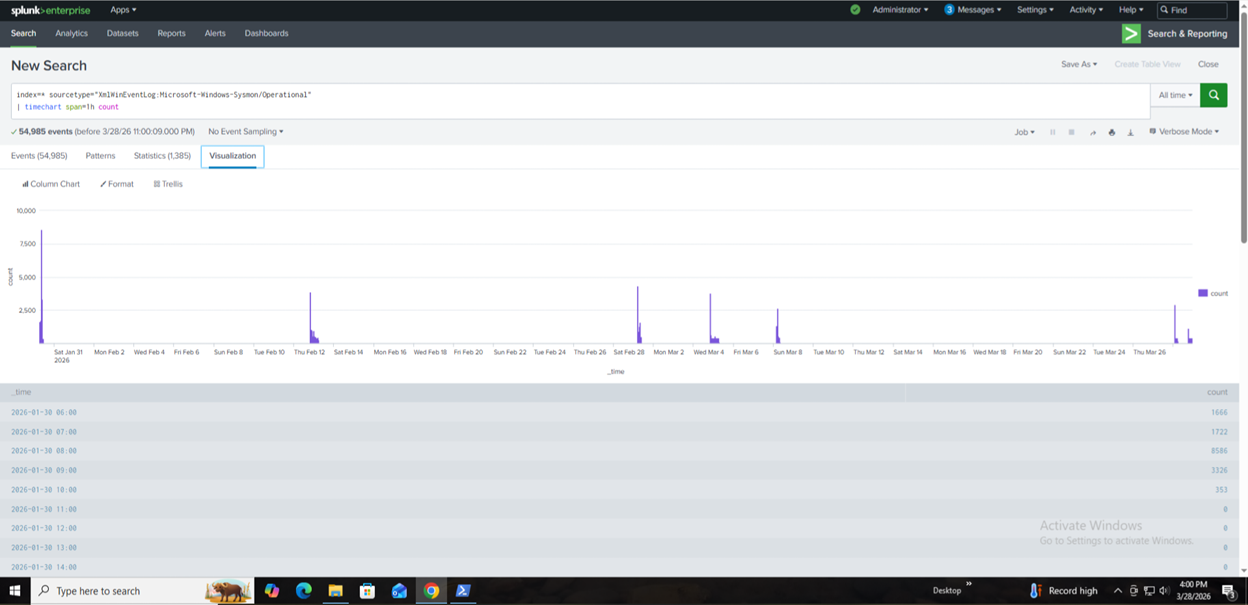This screenshot has width=1248, height=605.
Task: Open the Splunk Search & Reporting app icon
Action: 1131,33
